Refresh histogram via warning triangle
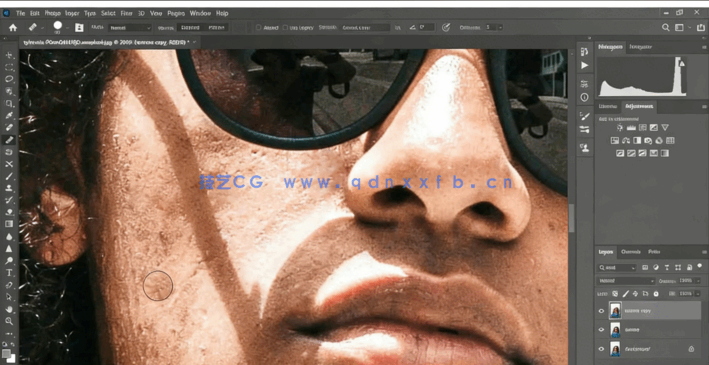This screenshot has height=365, width=709. pyautogui.click(x=682, y=64)
